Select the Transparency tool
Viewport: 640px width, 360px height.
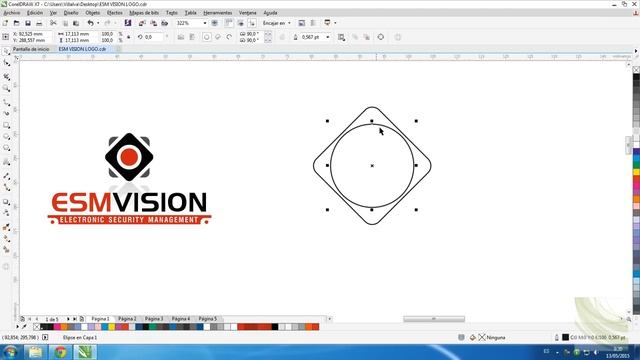pyautogui.click(x=6, y=213)
